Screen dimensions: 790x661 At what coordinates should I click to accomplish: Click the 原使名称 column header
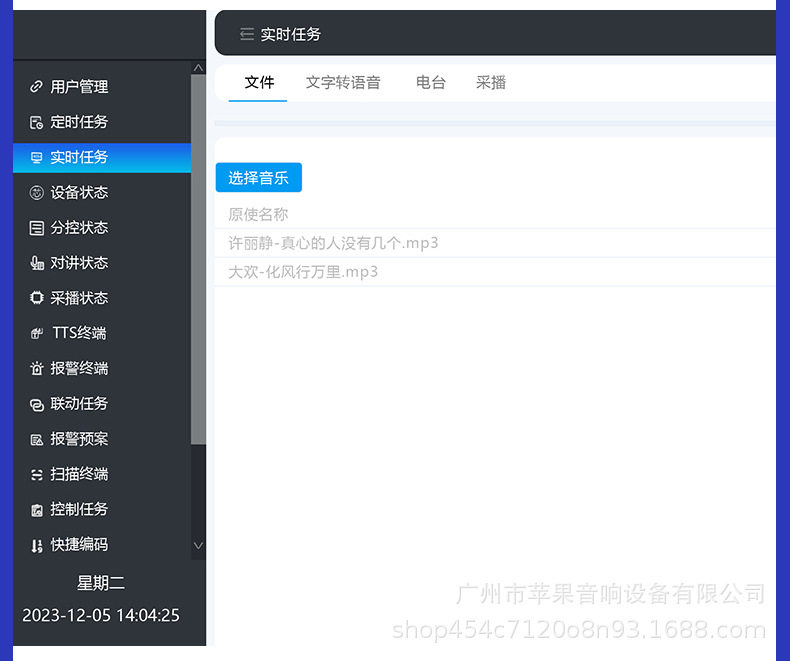point(258,215)
